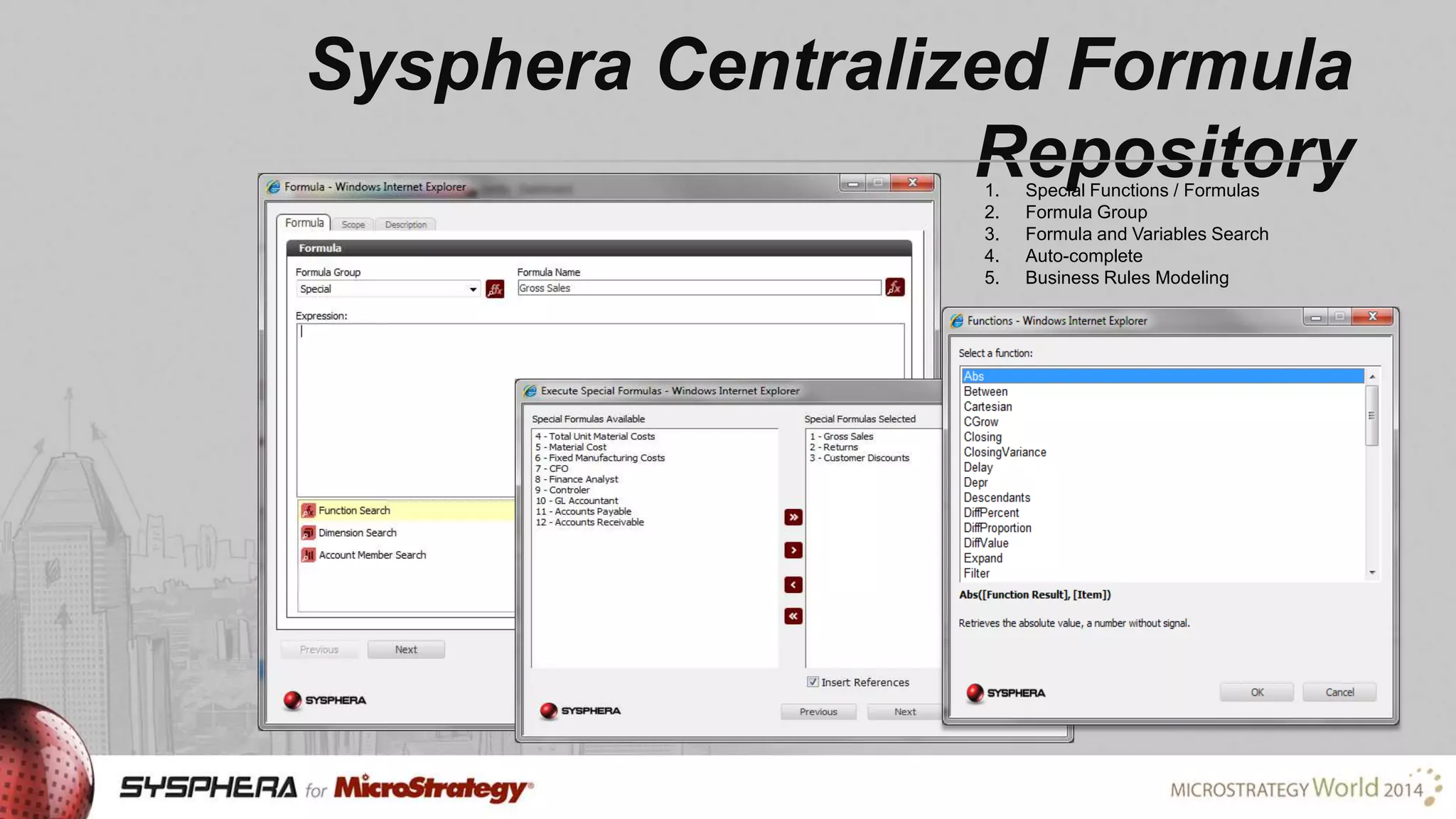The height and width of the screenshot is (819, 1456).
Task: Click the functions list scrollbar thumb
Action: pyautogui.click(x=1372, y=415)
